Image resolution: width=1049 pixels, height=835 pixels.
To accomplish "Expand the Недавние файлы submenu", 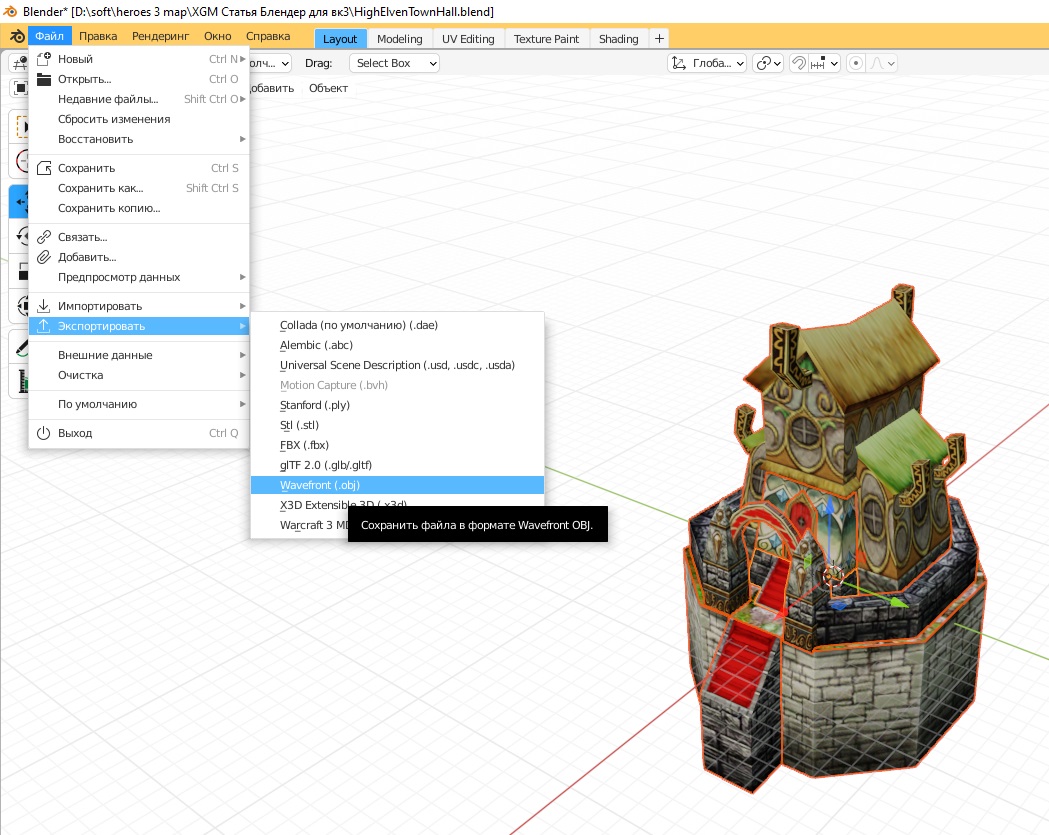I will point(139,99).
